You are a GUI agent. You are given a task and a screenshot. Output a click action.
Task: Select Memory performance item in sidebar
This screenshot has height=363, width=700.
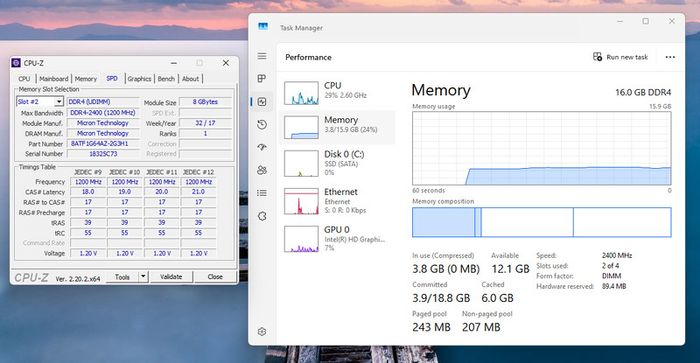coord(338,127)
